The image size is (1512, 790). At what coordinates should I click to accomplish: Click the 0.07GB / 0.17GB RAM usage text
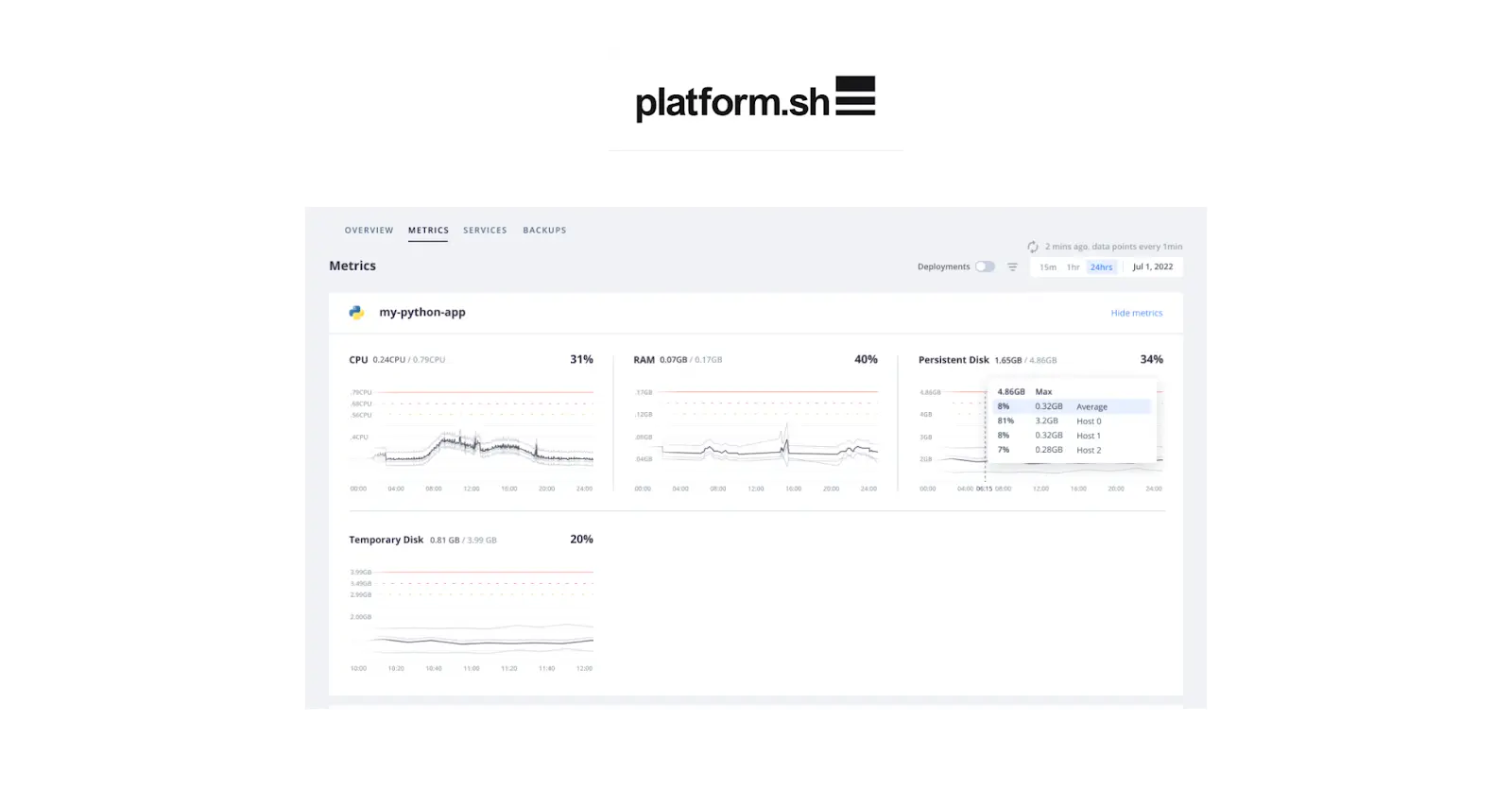click(x=691, y=360)
